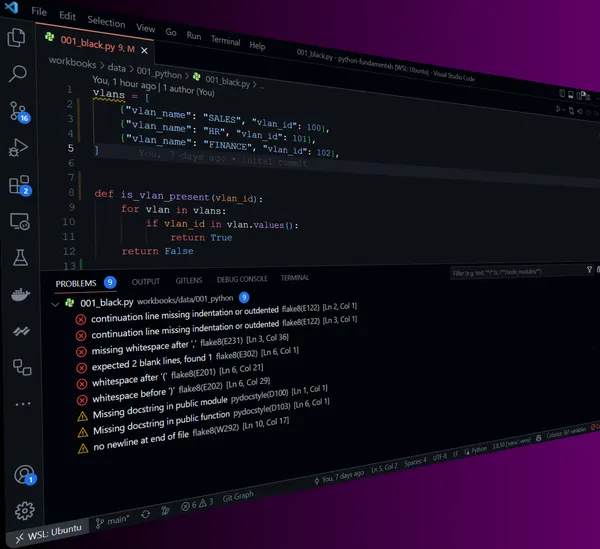This screenshot has width=600, height=549.
Task: Toggle the secondary side bar layout icon
Action: coord(579,96)
